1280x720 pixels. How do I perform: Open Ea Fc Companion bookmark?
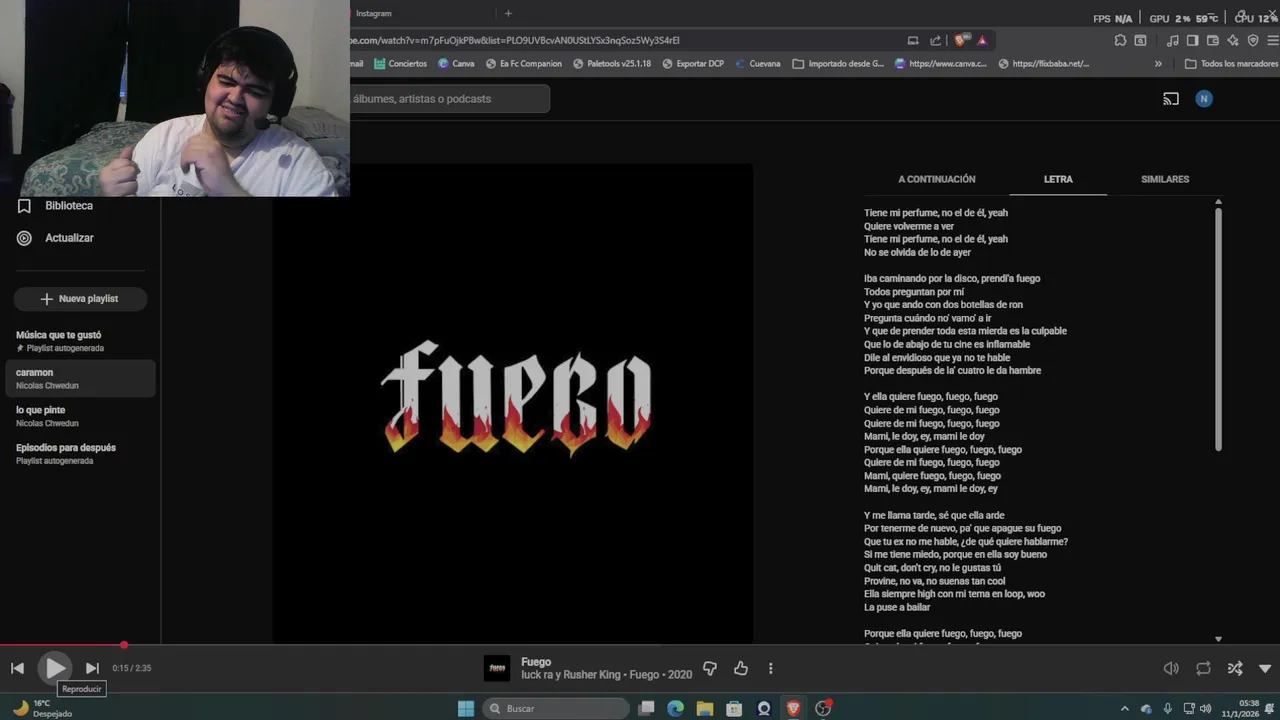[x=524, y=63]
